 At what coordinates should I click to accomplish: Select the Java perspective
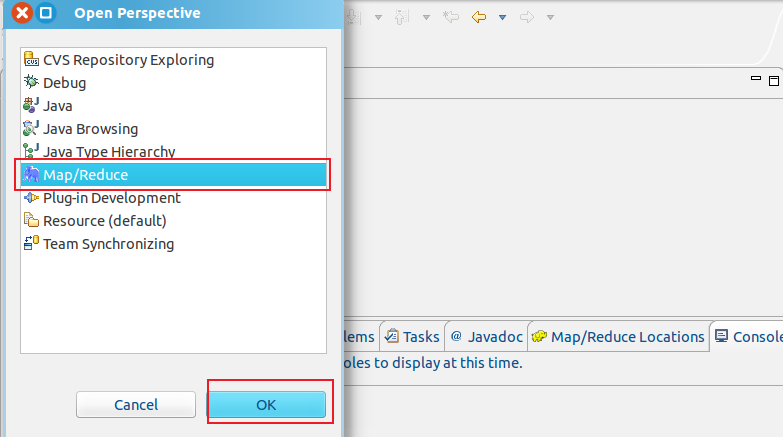(x=173, y=106)
